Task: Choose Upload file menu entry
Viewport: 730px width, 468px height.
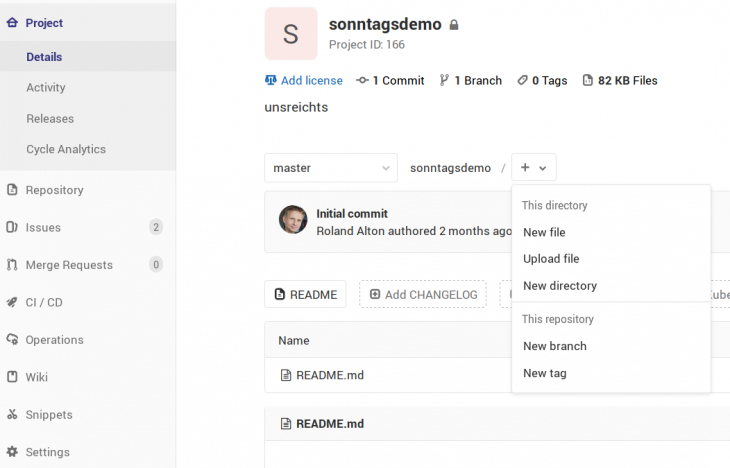Action: (x=551, y=259)
